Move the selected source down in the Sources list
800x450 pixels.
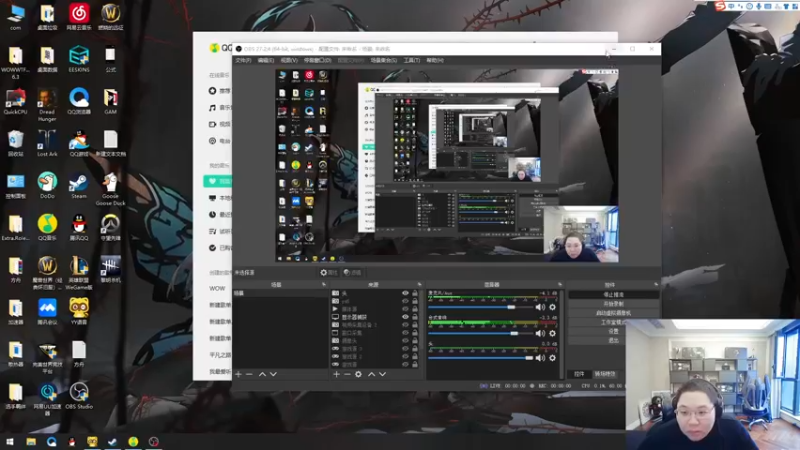[x=383, y=374]
